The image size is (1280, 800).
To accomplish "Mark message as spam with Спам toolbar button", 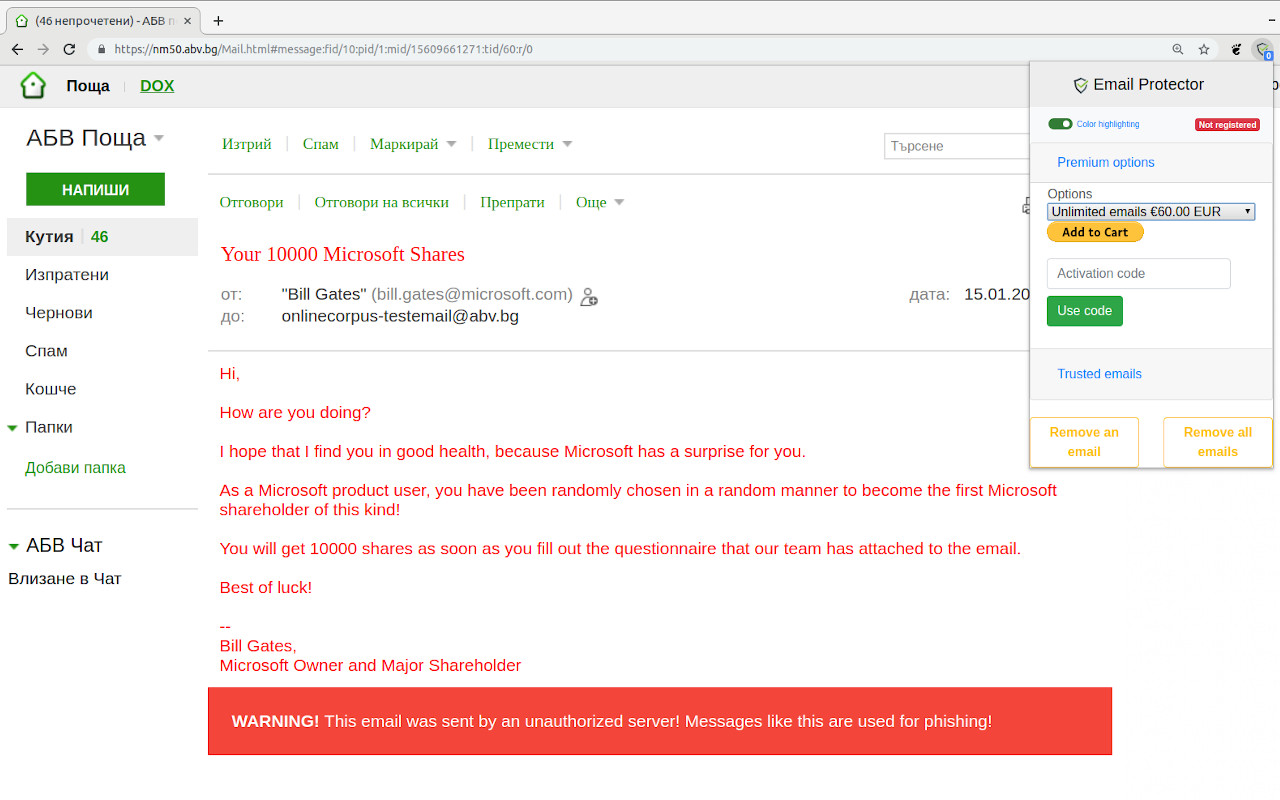I will 321,144.
